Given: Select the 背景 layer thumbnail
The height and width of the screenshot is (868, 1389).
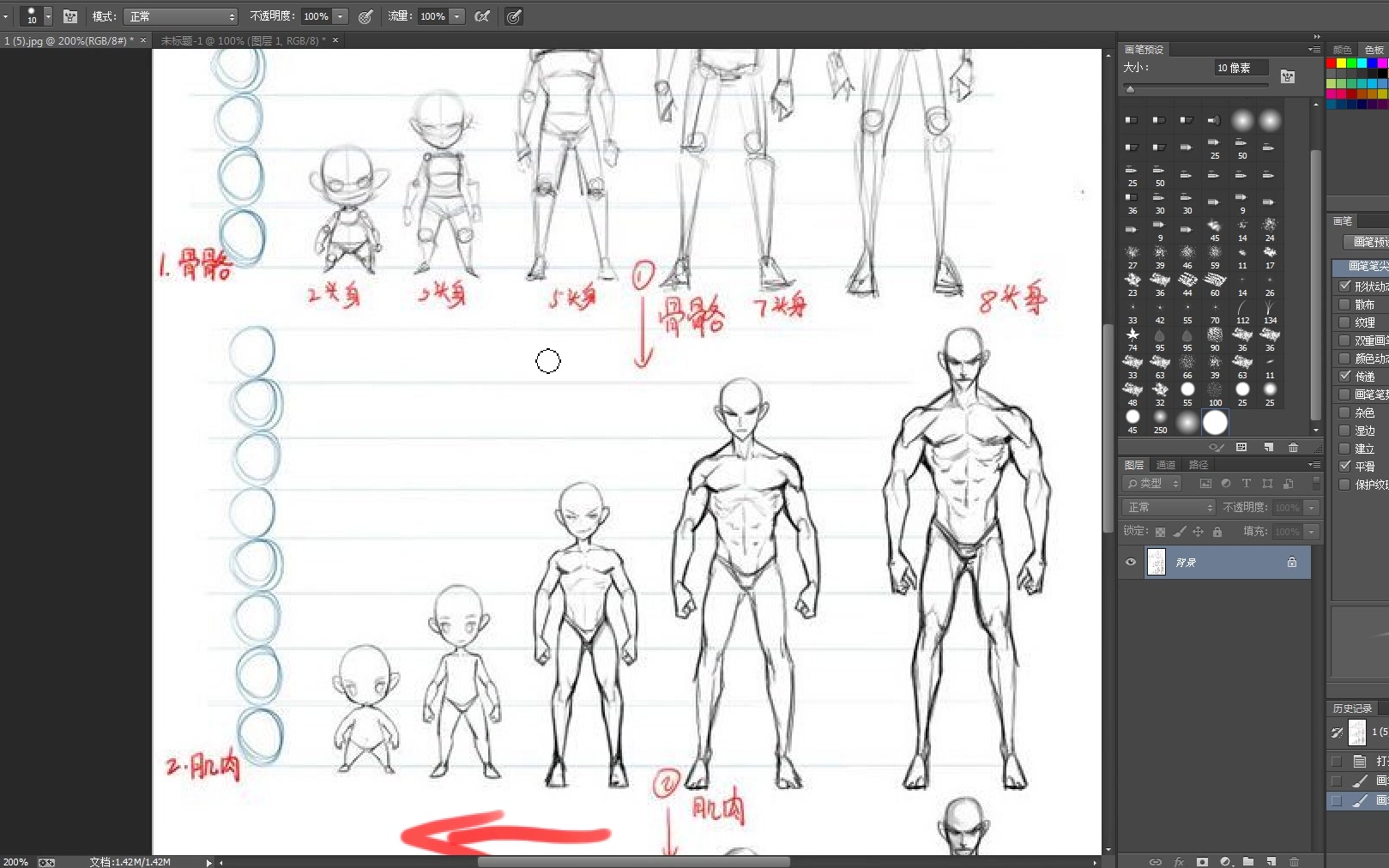Looking at the screenshot, I should (1156, 563).
